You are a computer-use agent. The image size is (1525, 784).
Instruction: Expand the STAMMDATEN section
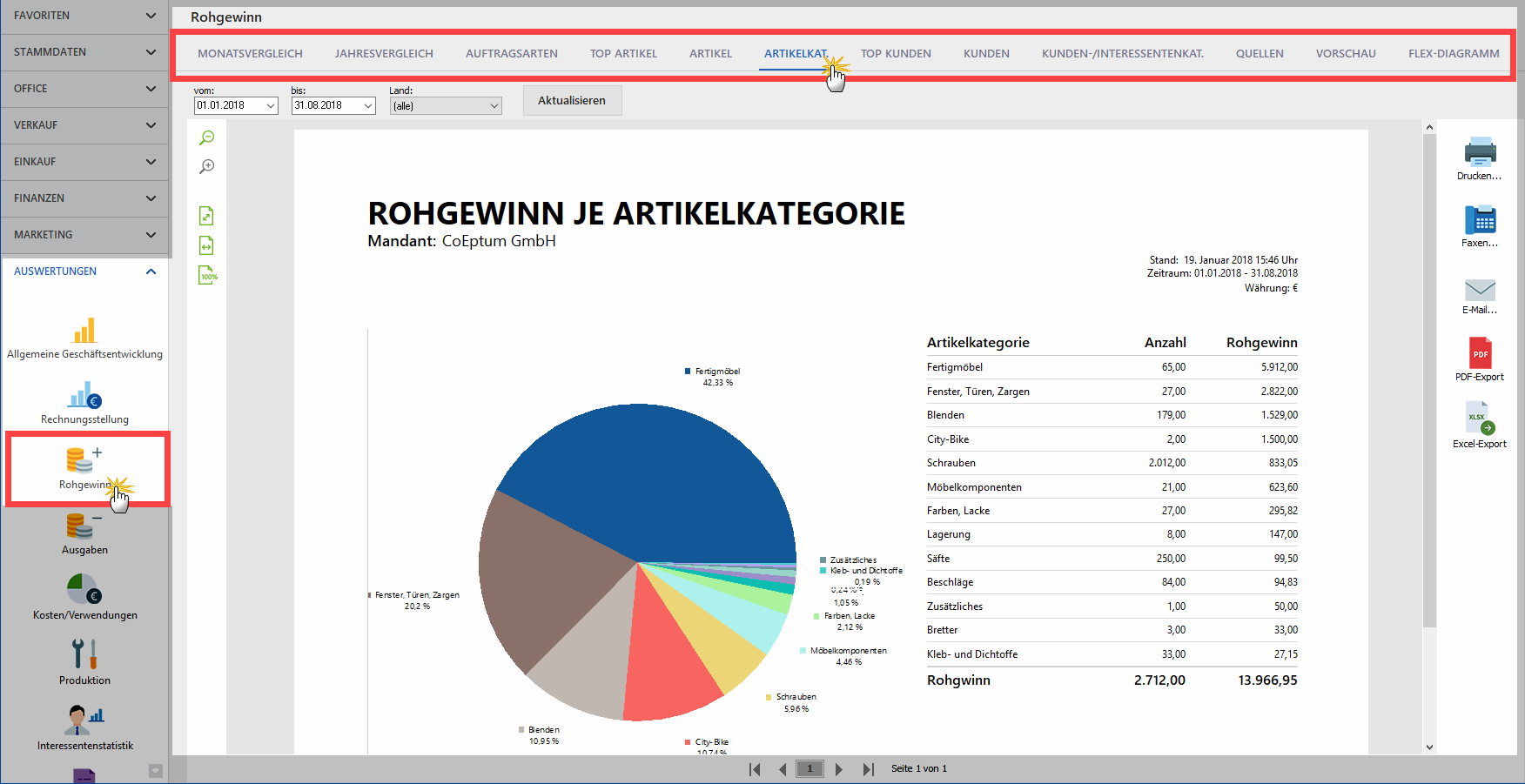click(84, 52)
